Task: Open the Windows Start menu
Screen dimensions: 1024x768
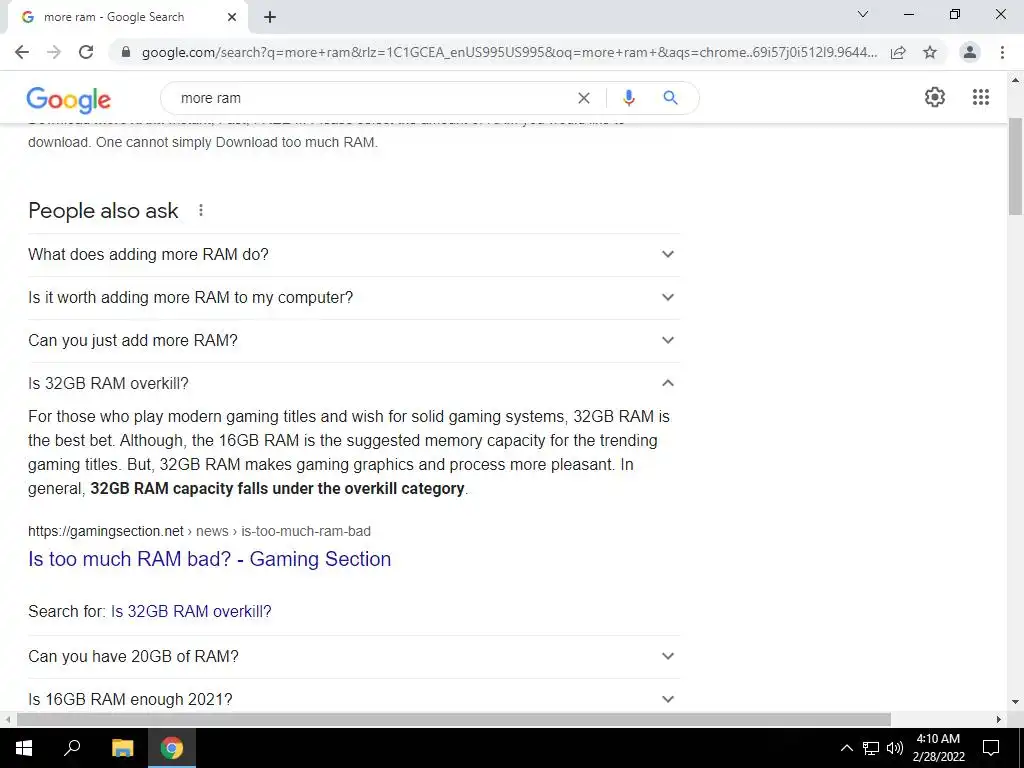Action: [24, 748]
